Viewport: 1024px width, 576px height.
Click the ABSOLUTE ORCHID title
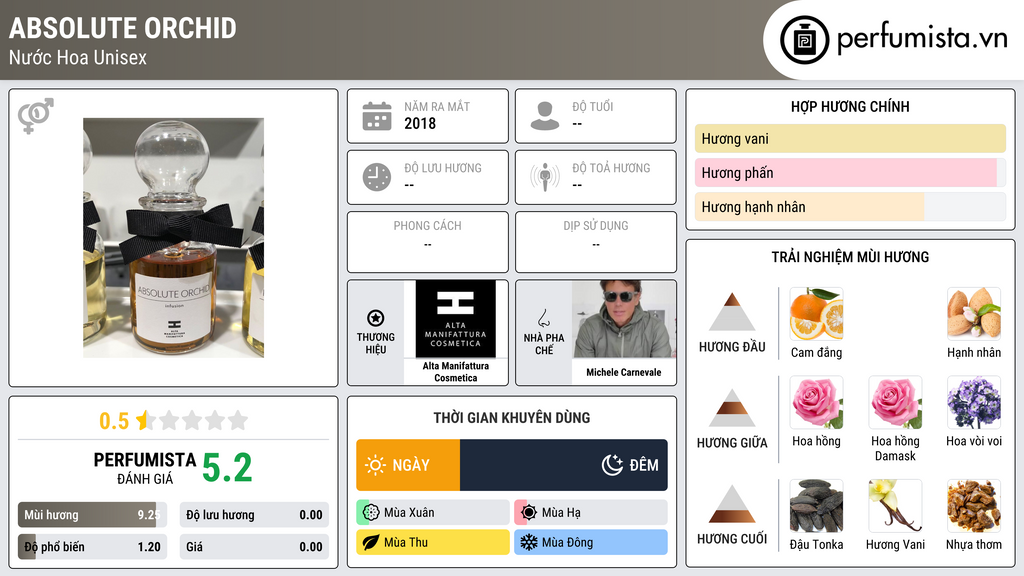pos(123,28)
